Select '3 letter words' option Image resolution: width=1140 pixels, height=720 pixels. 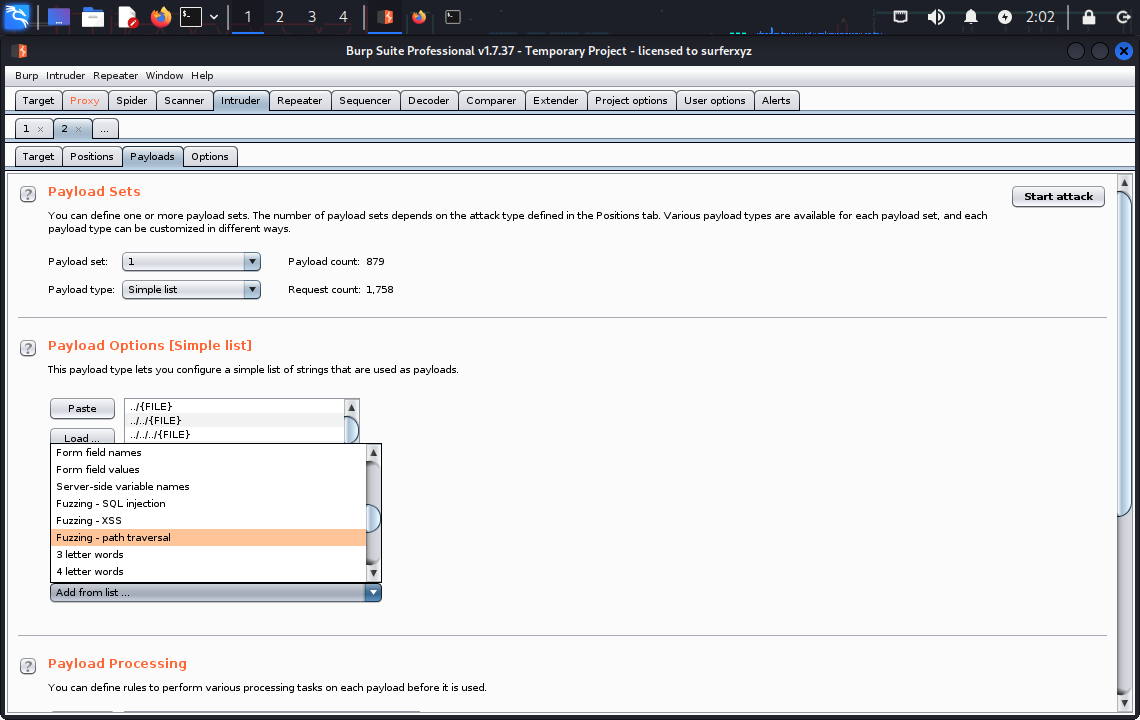[x=209, y=554]
